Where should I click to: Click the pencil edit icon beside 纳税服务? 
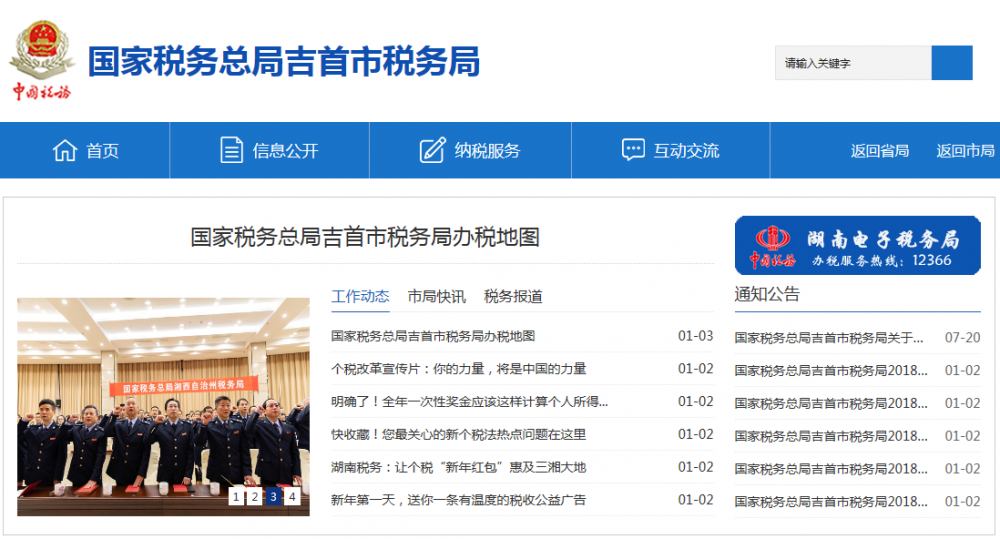pyautogui.click(x=432, y=151)
